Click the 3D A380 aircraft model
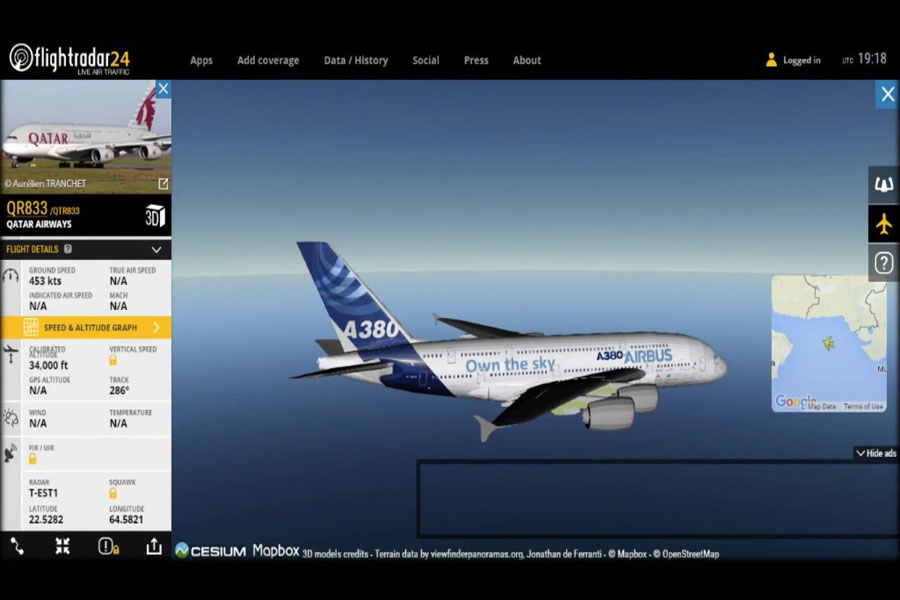900x600 pixels. pyautogui.click(x=508, y=350)
